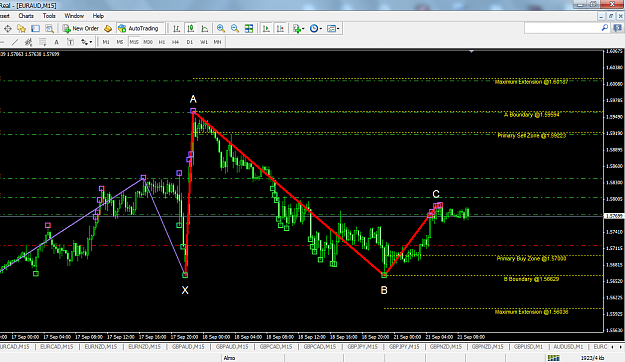Tile the chart windows
Screen dimensions: 625x362
249,29
